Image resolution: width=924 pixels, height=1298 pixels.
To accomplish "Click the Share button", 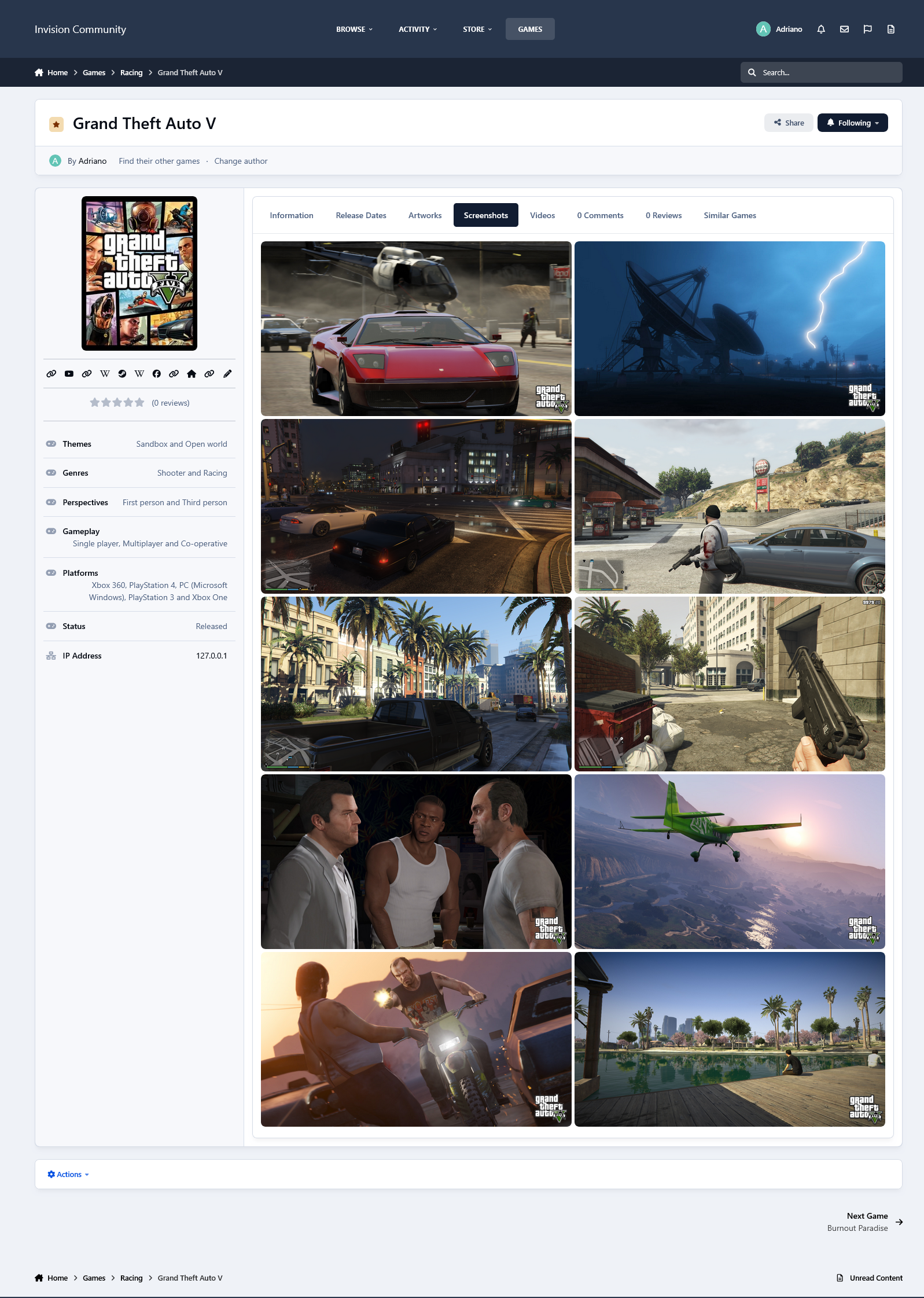I will pyautogui.click(x=789, y=123).
